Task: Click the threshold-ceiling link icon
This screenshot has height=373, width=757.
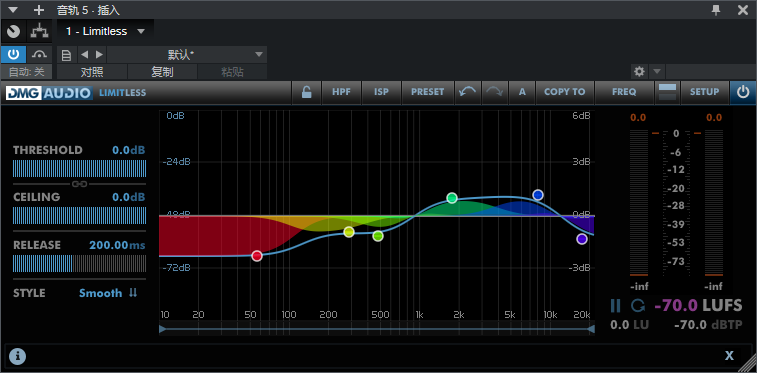Action: click(79, 184)
